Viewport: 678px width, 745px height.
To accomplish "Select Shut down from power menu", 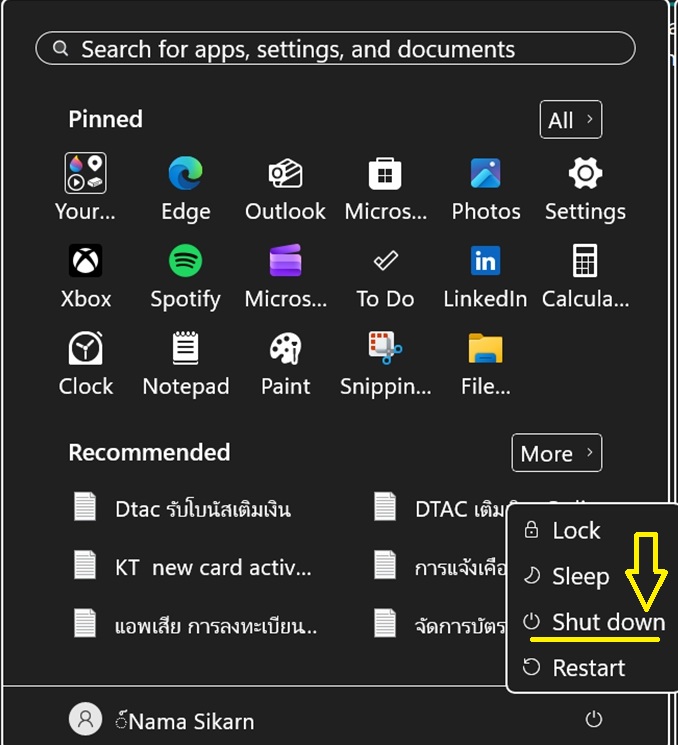I will pyautogui.click(x=594, y=622).
